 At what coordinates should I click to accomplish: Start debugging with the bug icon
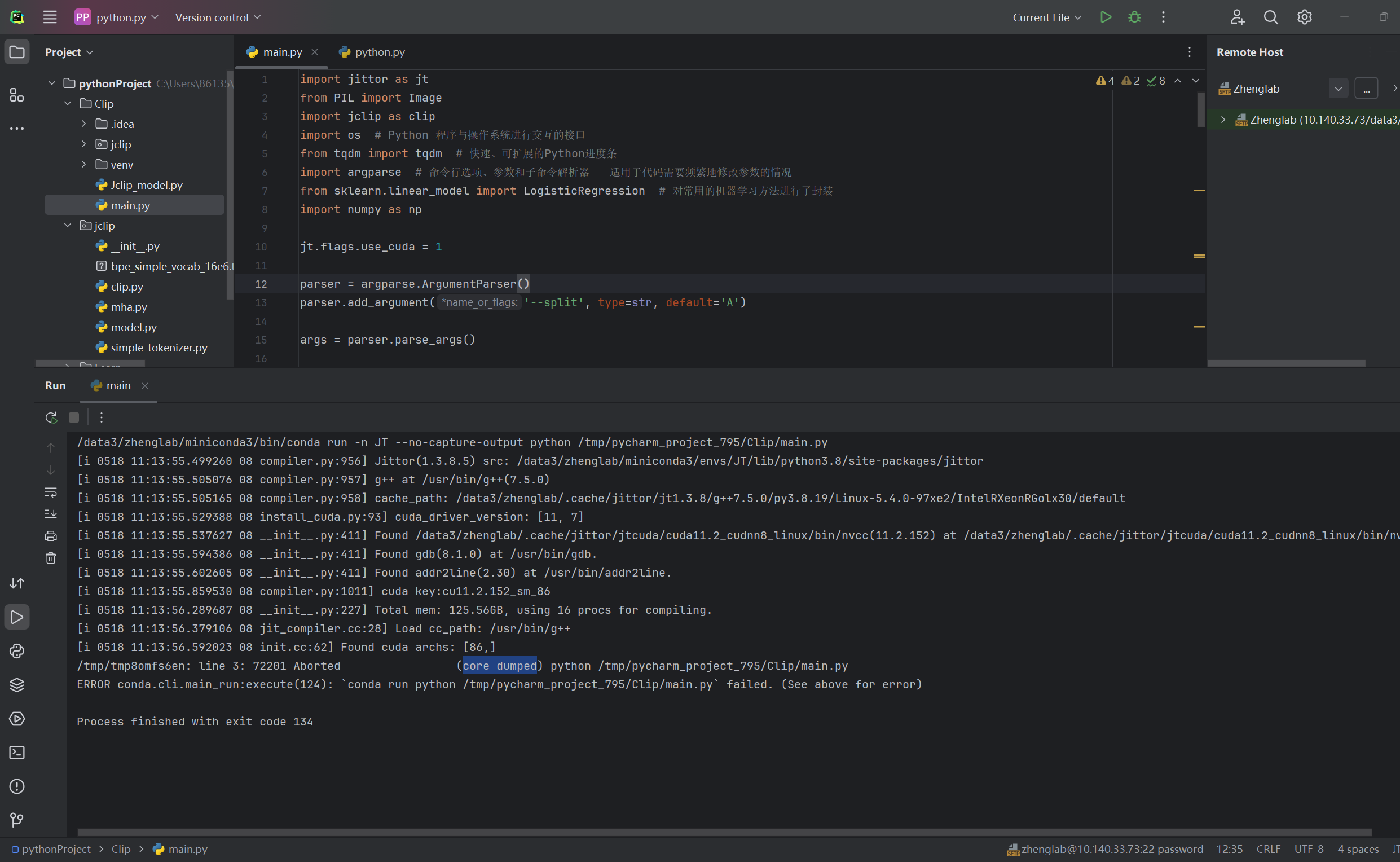coord(1134,17)
